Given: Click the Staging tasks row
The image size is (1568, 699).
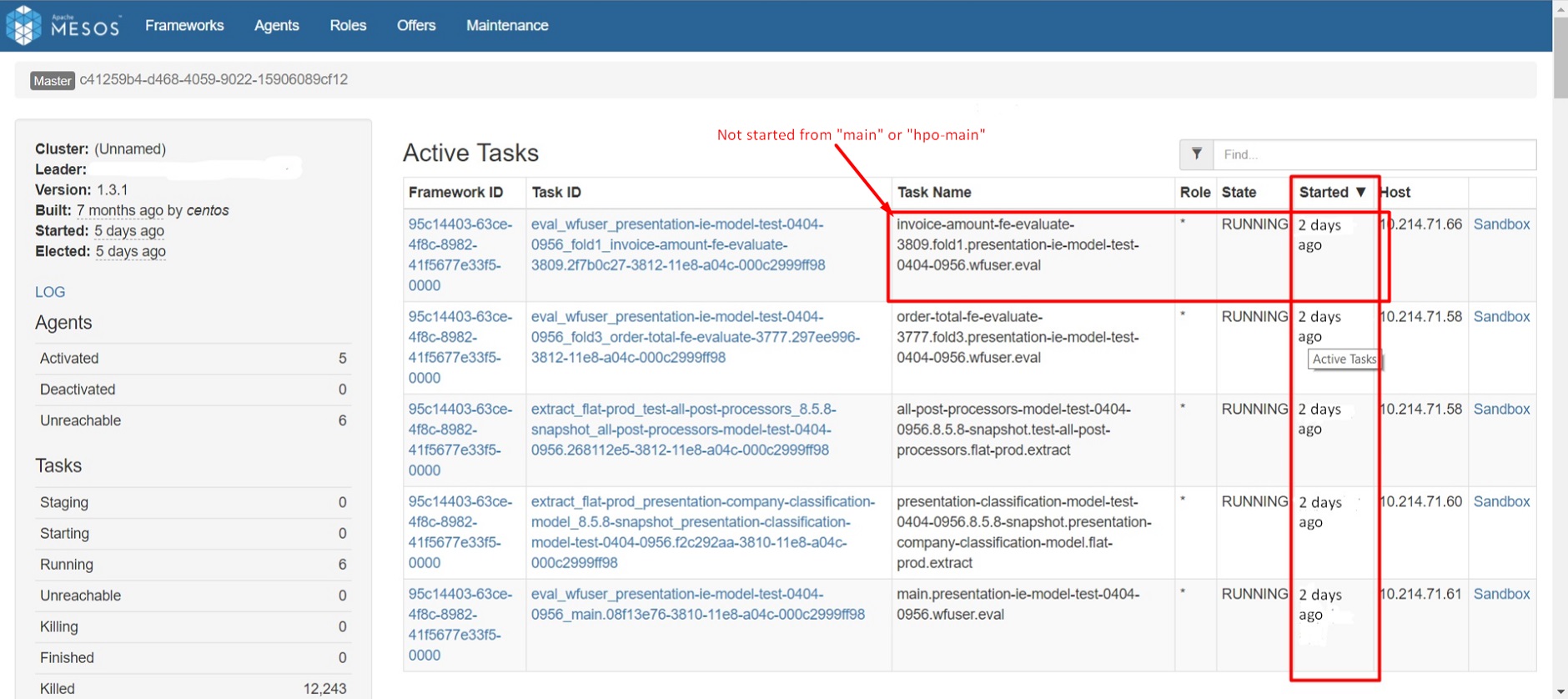Looking at the screenshot, I should pyautogui.click(x=193, y=502).
